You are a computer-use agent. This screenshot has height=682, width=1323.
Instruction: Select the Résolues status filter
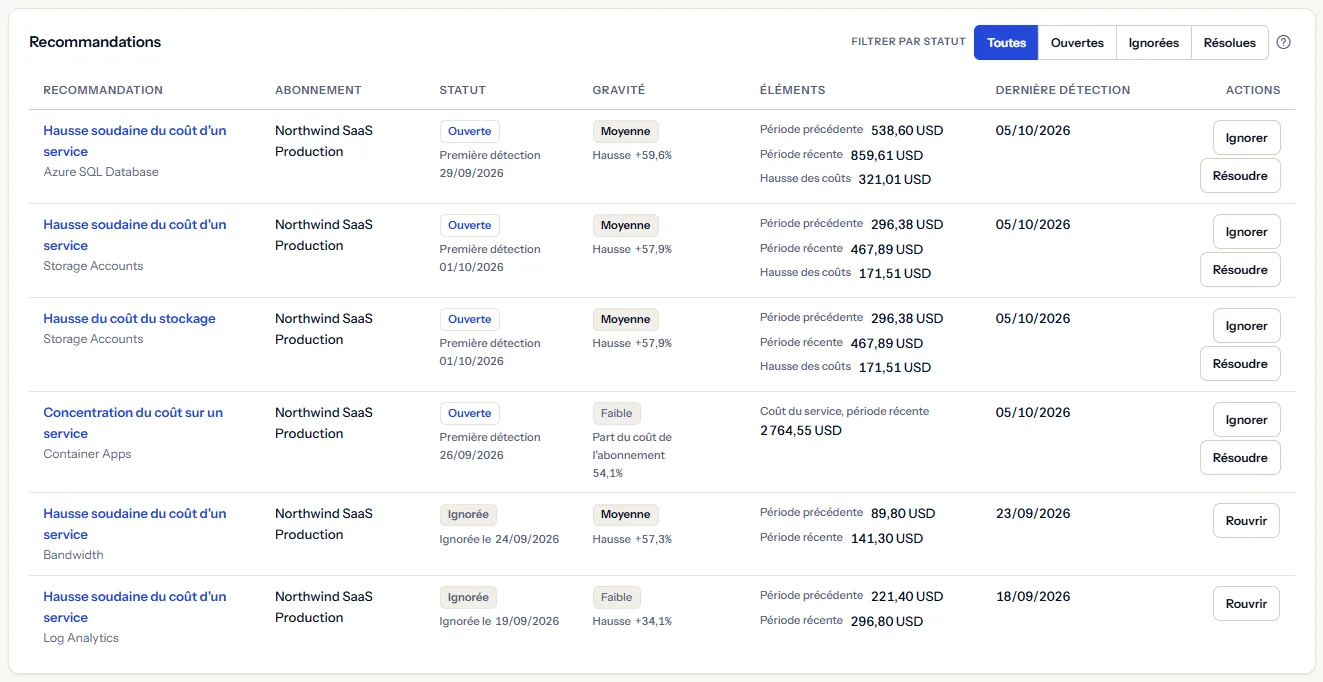point(1230,43)
